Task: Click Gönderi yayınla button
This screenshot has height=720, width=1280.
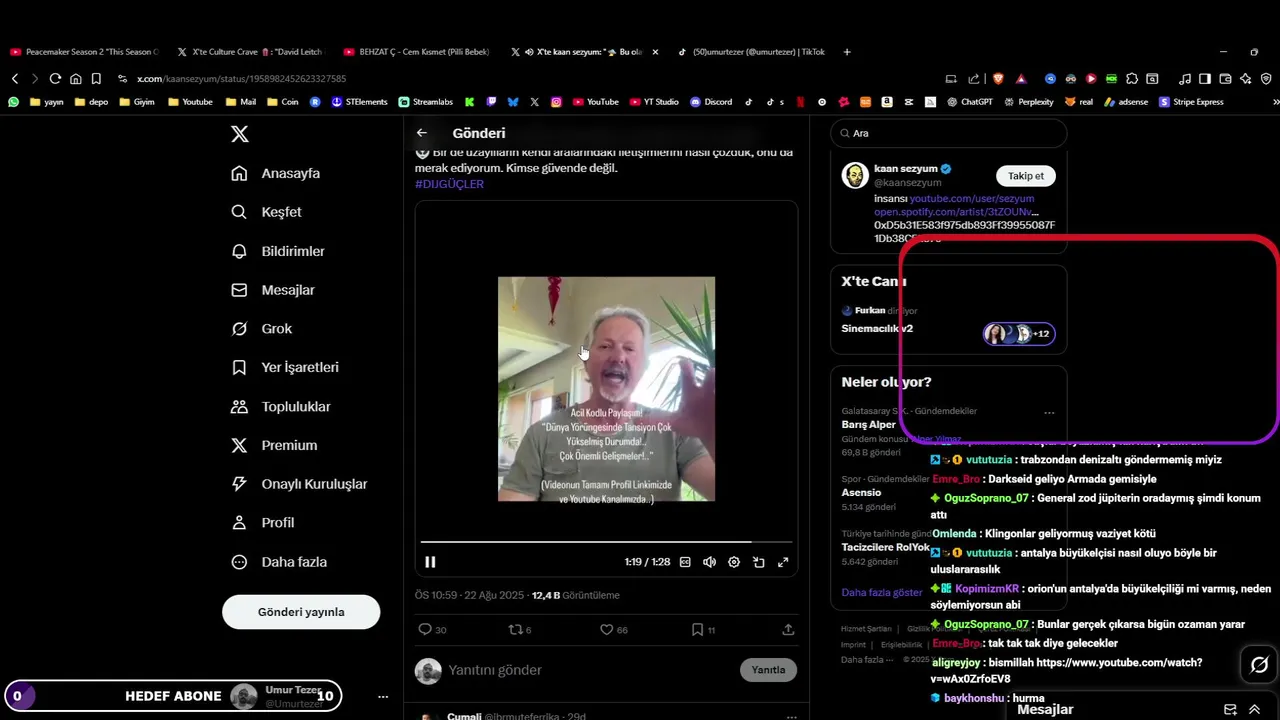Action: pyautogui.click(x=301, y=612)
